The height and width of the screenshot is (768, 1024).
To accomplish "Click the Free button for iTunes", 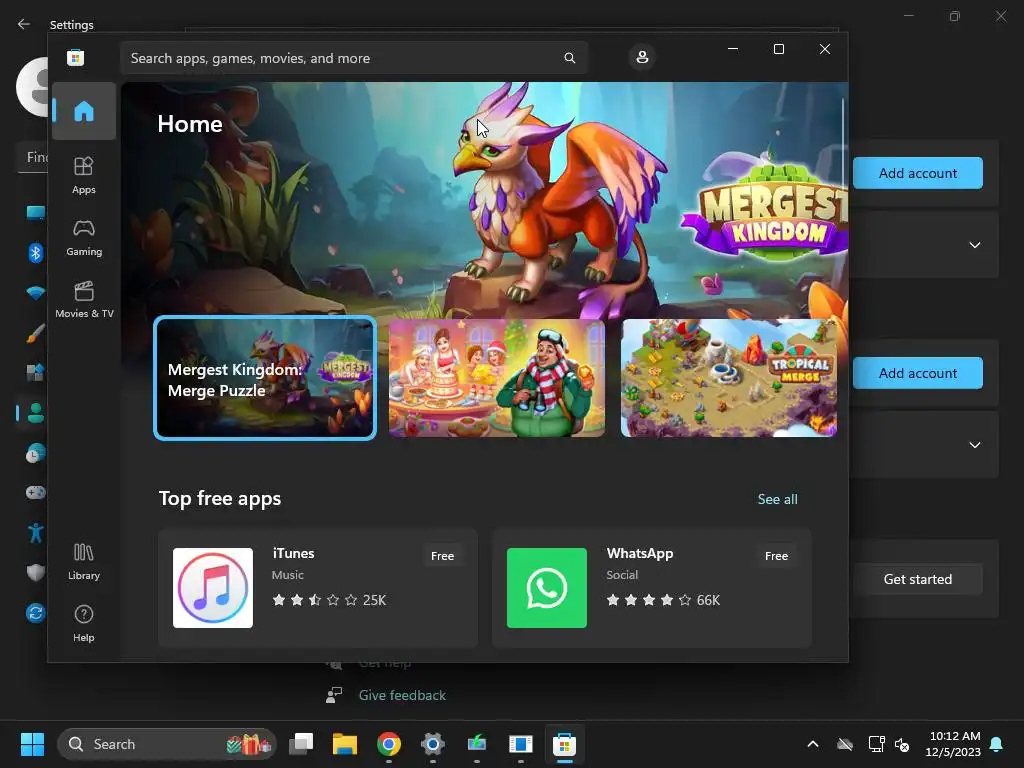I will [442, 556].
